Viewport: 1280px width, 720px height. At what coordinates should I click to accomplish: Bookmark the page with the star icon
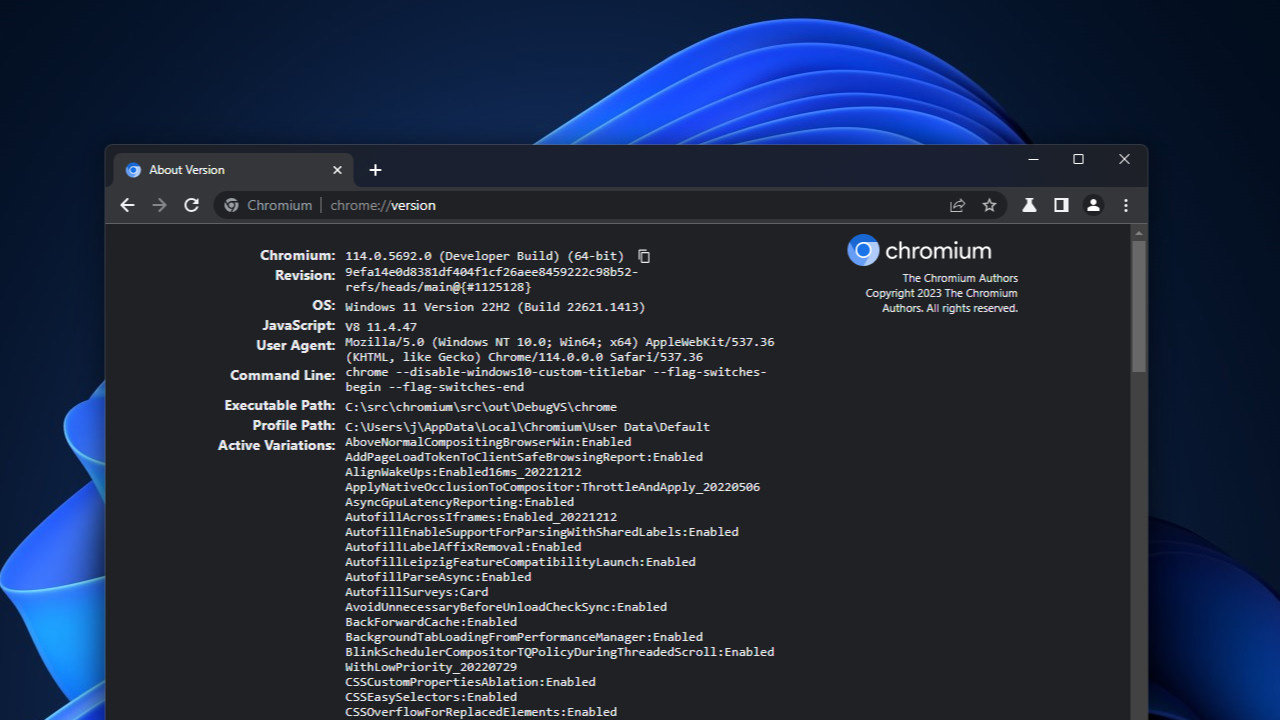tap(989, 205)
